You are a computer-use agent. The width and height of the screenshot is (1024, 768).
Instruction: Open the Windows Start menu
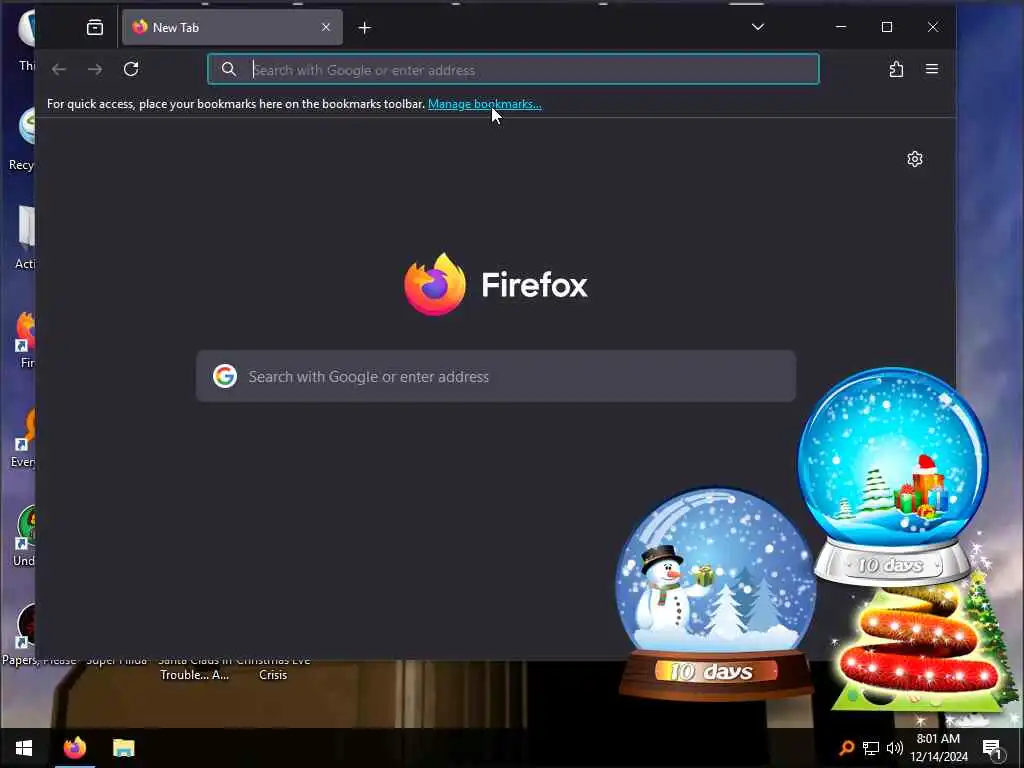(24, 748)
